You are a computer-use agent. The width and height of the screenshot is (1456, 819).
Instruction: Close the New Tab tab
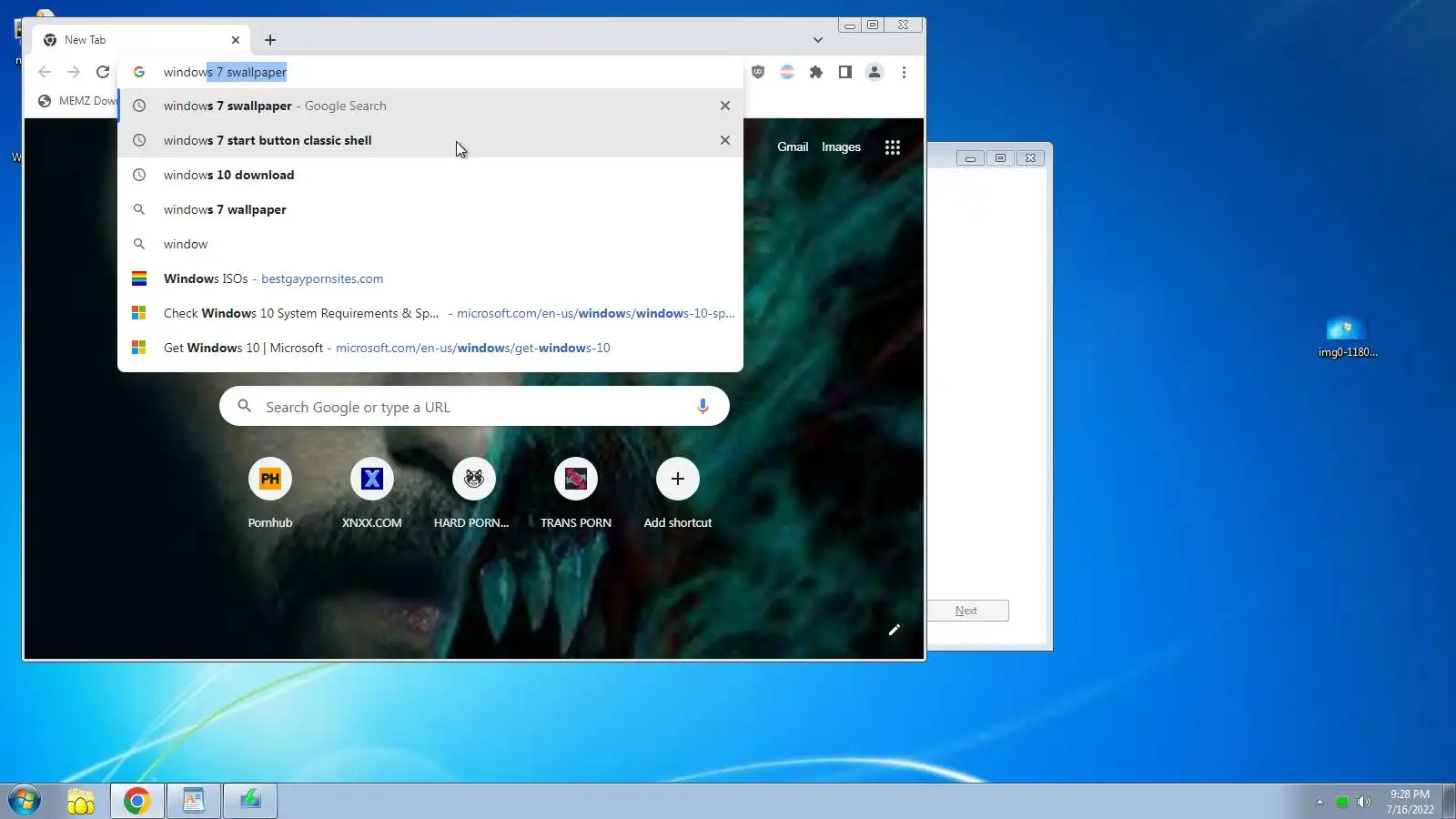236,40
